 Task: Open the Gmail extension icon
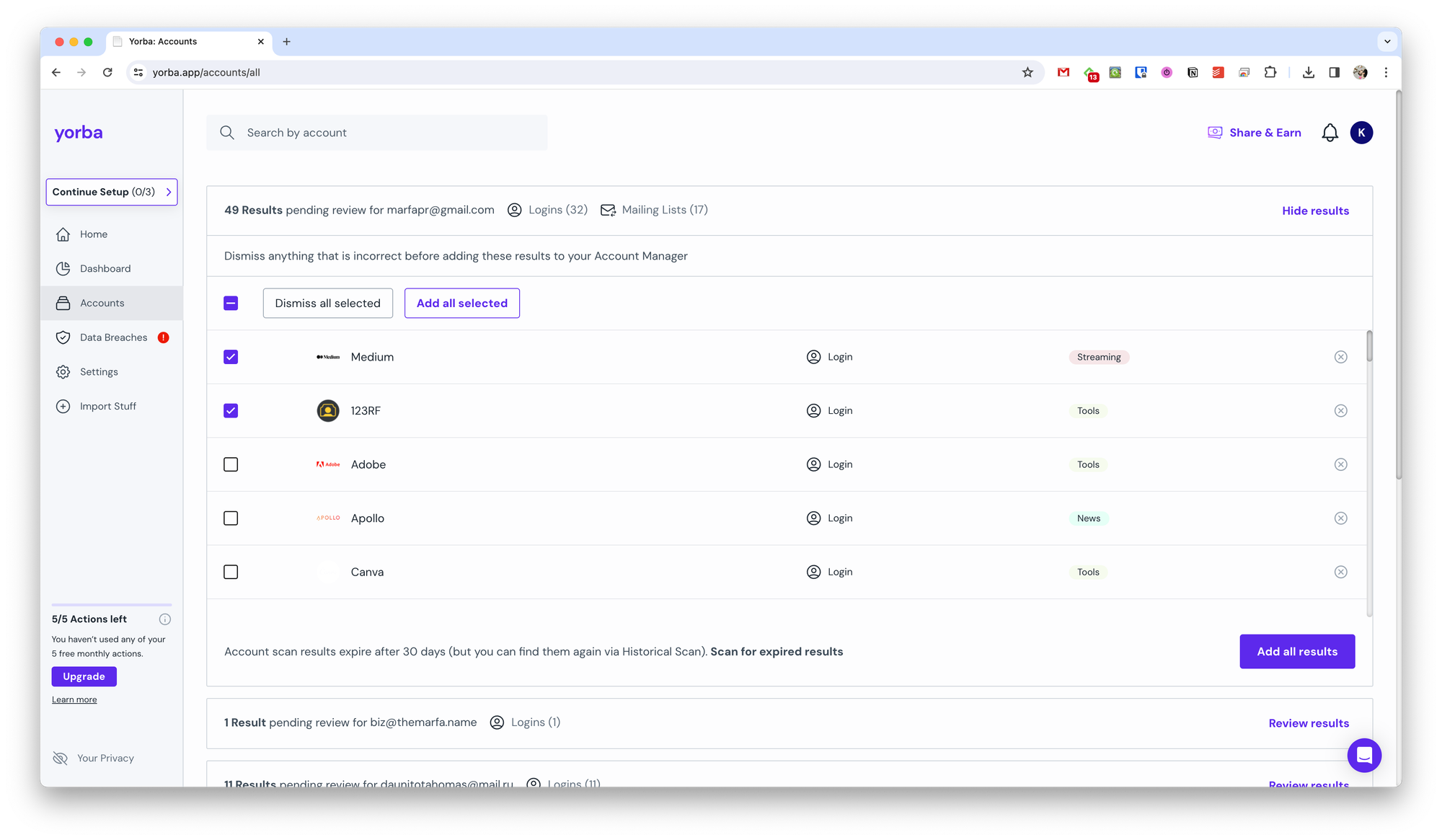[x=1063, y=72]
